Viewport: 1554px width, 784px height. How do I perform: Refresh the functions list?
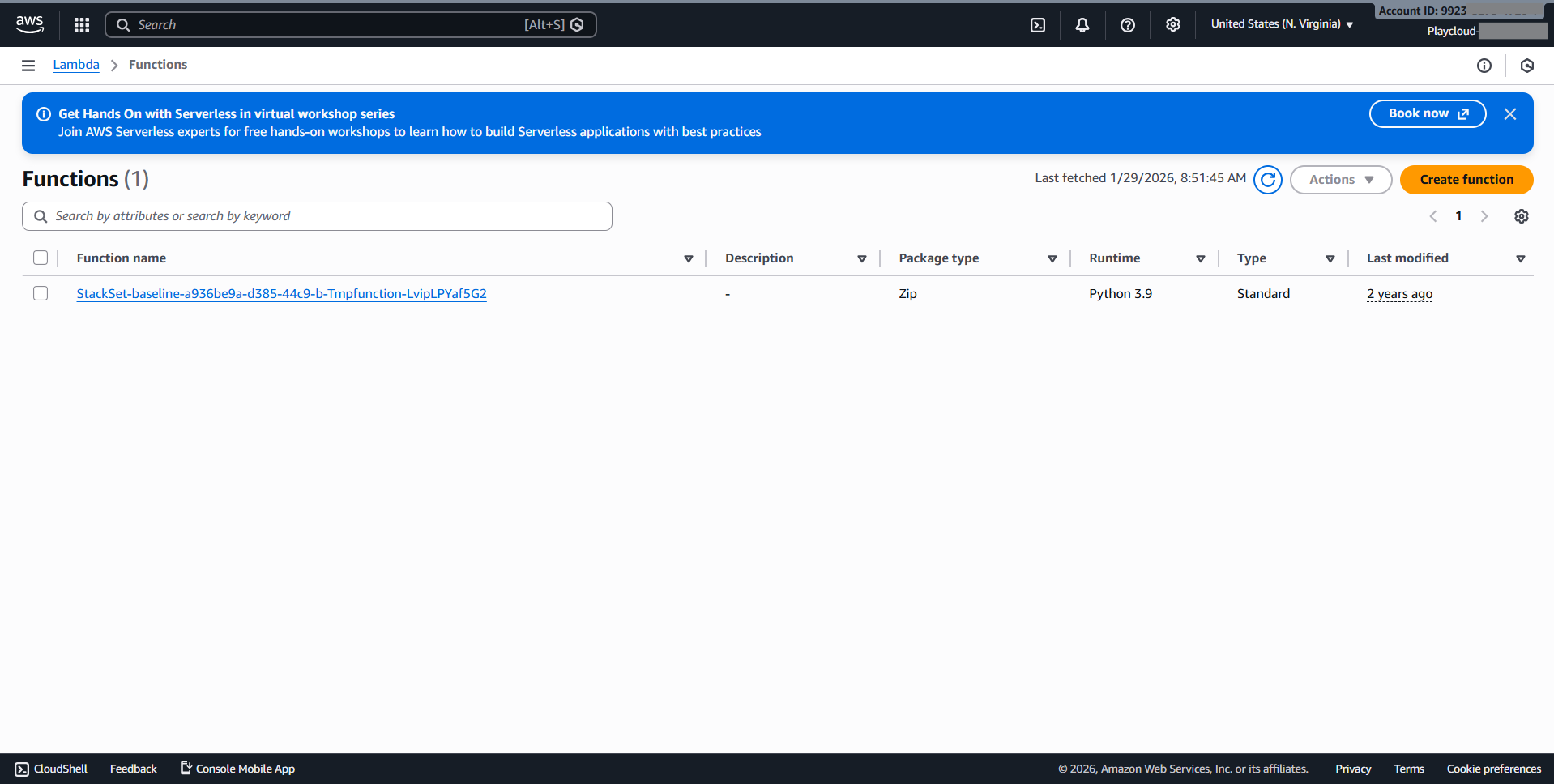point(1268,180)
